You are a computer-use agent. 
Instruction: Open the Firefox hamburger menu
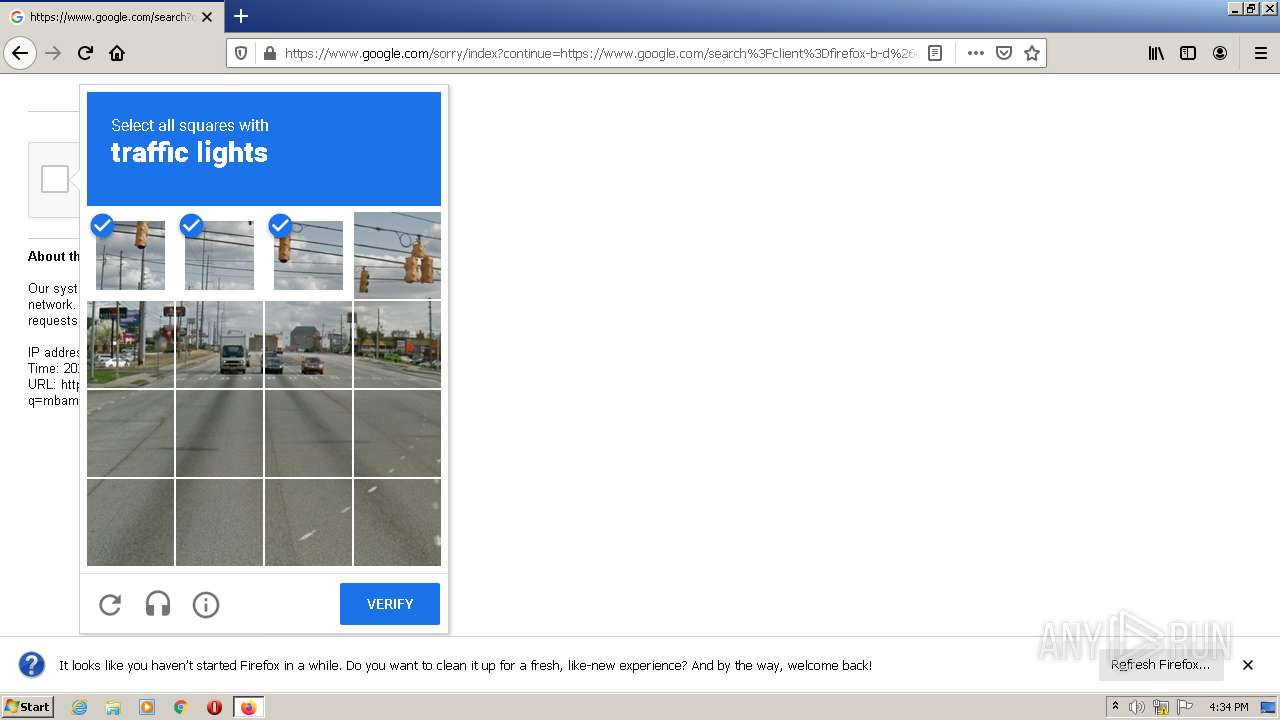pos(1261,53)
